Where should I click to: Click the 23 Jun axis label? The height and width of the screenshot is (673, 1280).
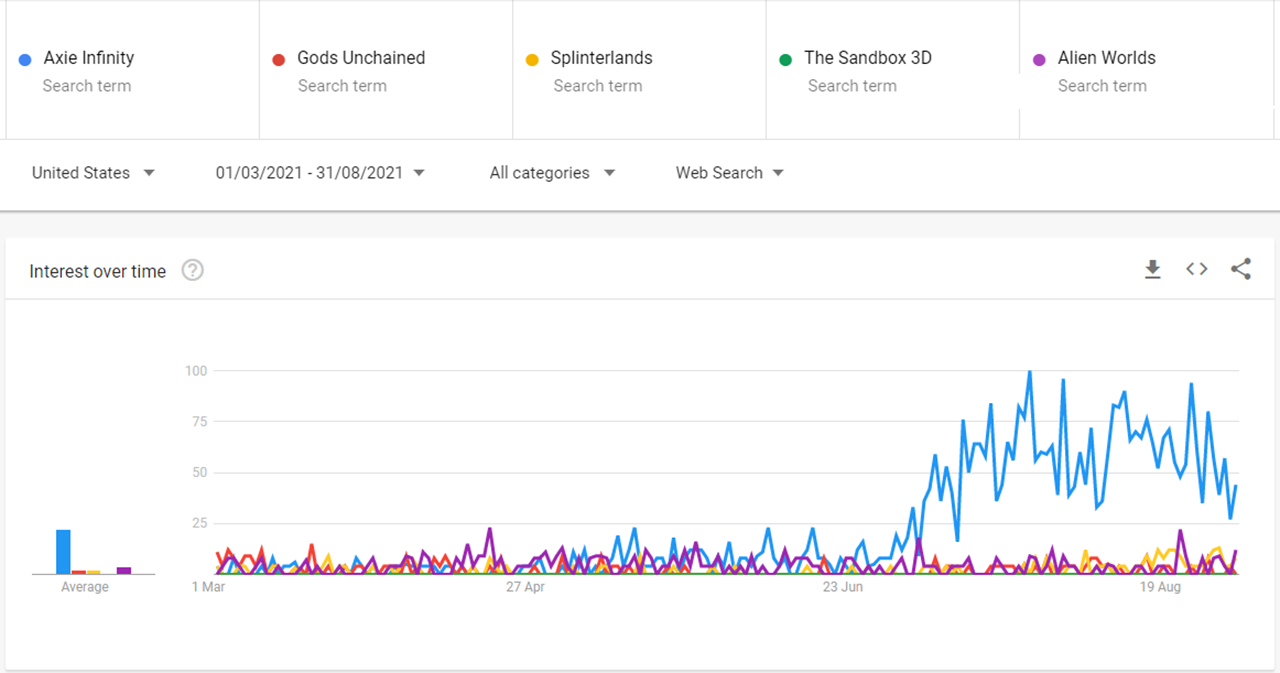click(843, 587)
